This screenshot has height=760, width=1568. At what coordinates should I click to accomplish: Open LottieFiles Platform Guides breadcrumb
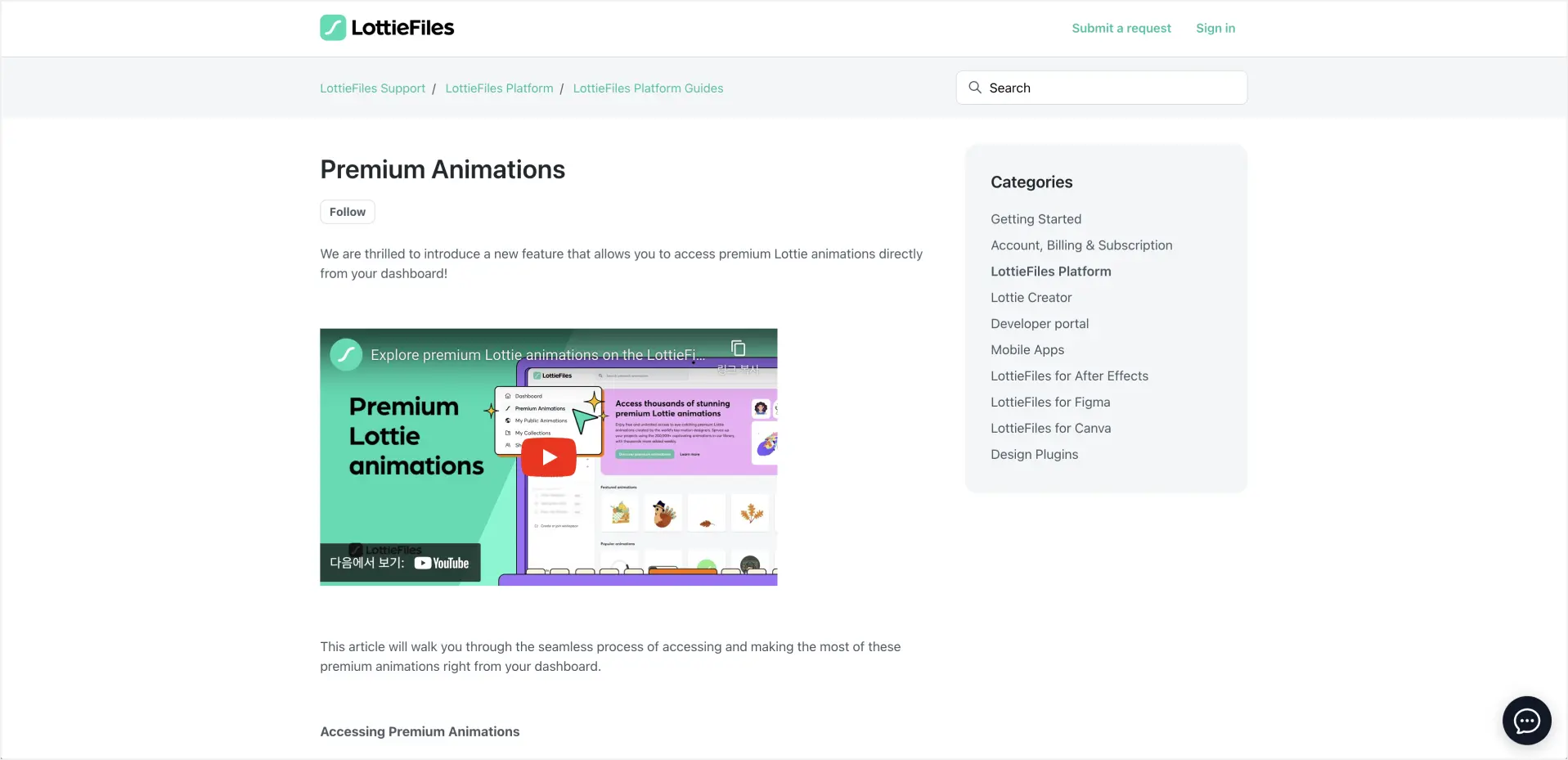click(648, 88)
